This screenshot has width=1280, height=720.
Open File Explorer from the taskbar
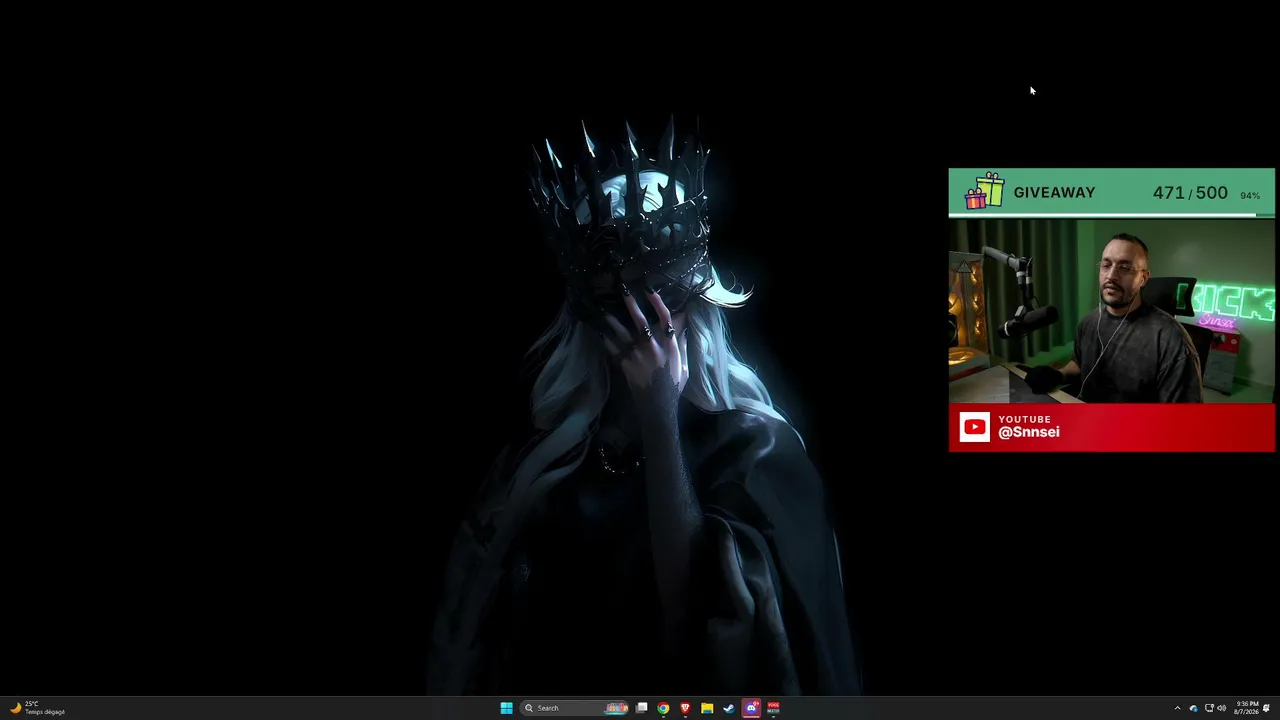tap(707, 708)
